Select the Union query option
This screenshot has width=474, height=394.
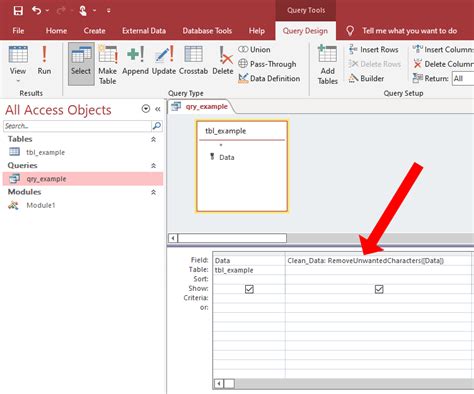tap(254, 50)
